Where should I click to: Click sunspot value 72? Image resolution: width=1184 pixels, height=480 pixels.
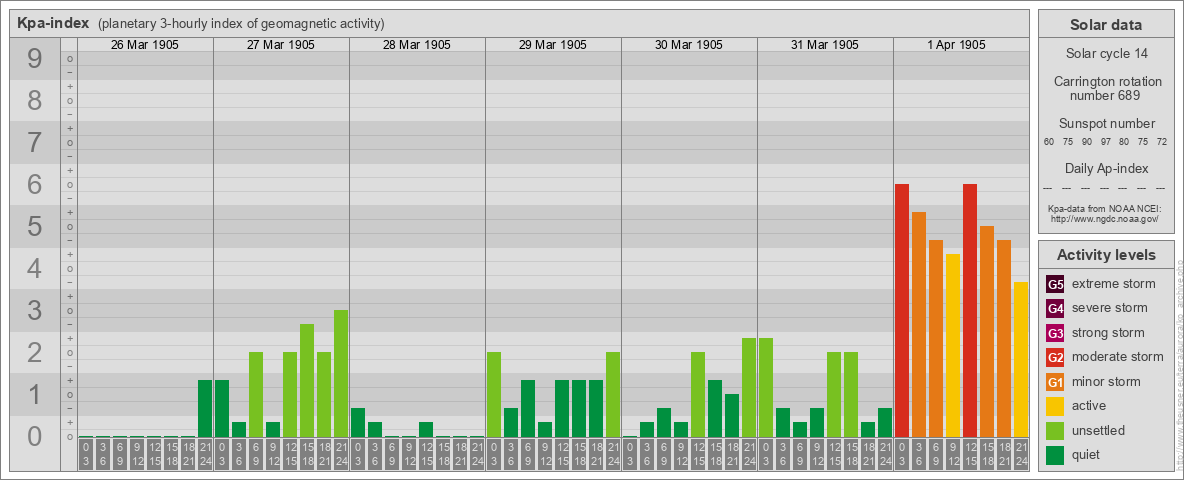coord(1161,142)
